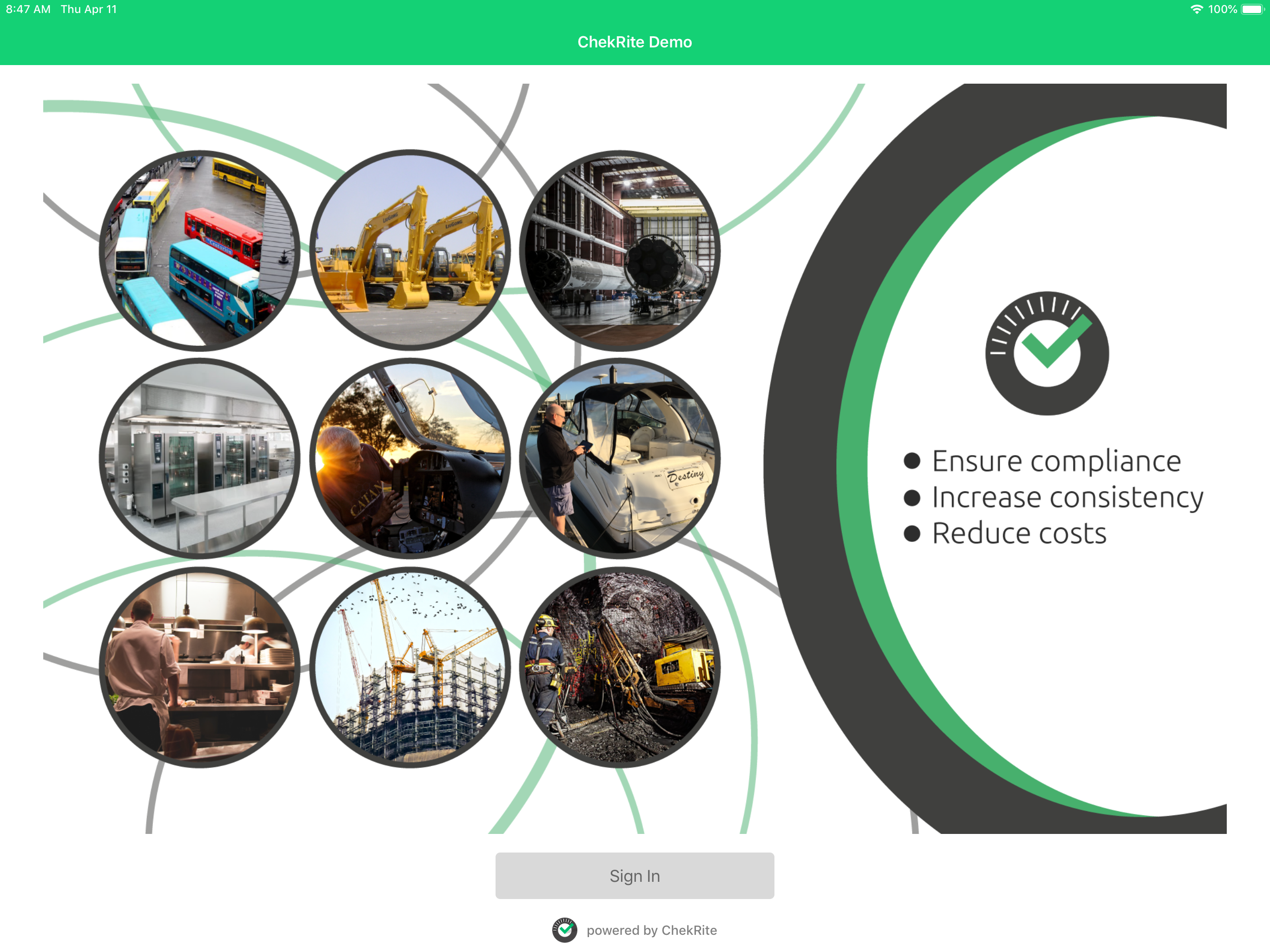Select the Destiny boat inspection photo

(x=620, y=458)
